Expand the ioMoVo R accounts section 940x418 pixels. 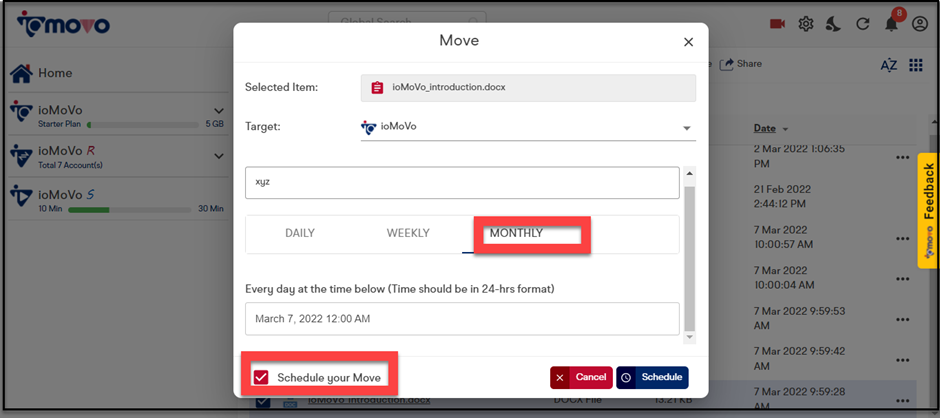[219, 156]
